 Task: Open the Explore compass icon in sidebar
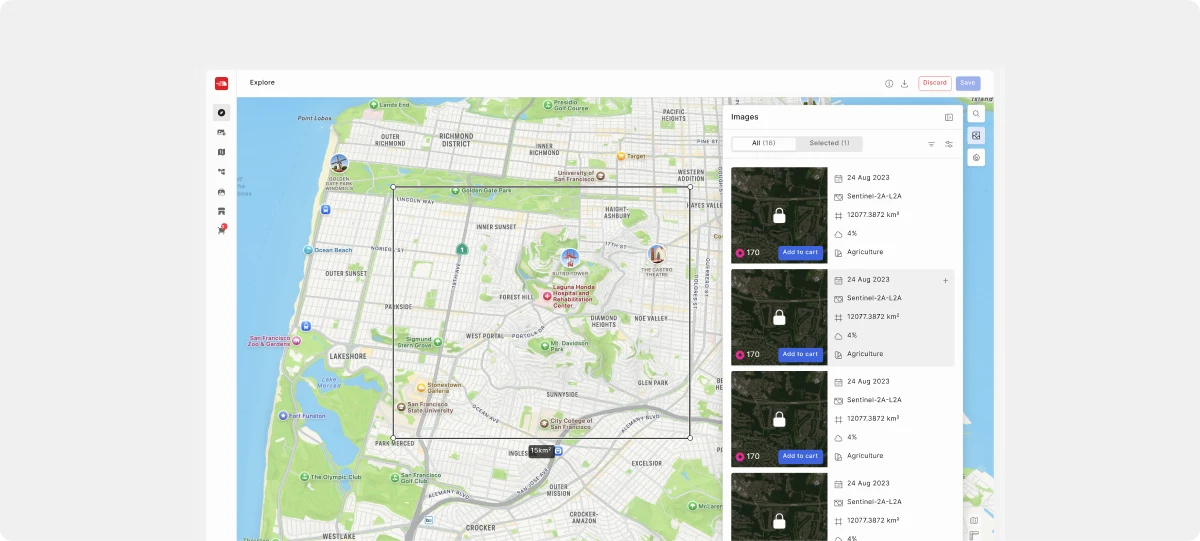[x=221, y=113]
